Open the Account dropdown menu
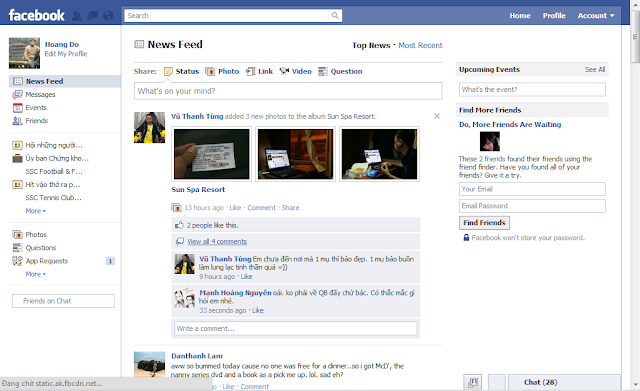The width and height of the screenshot is (640, 391). [x=596, y=16]
